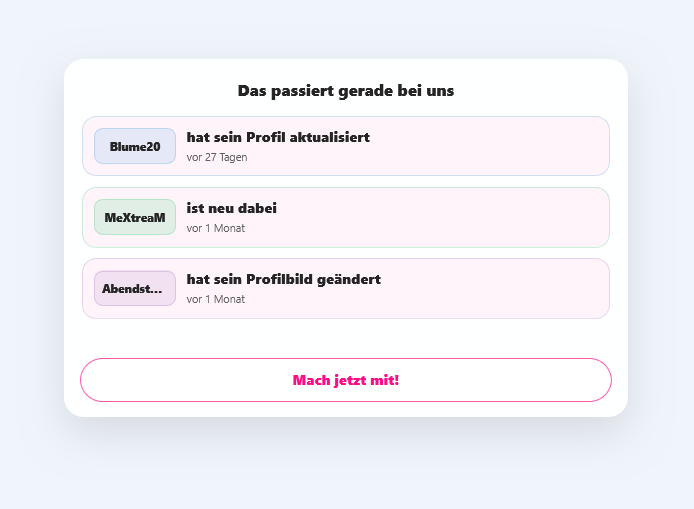Click white card space above the join button
The width and height of the screenshot is (694, 509).
[x=346, y=338]
